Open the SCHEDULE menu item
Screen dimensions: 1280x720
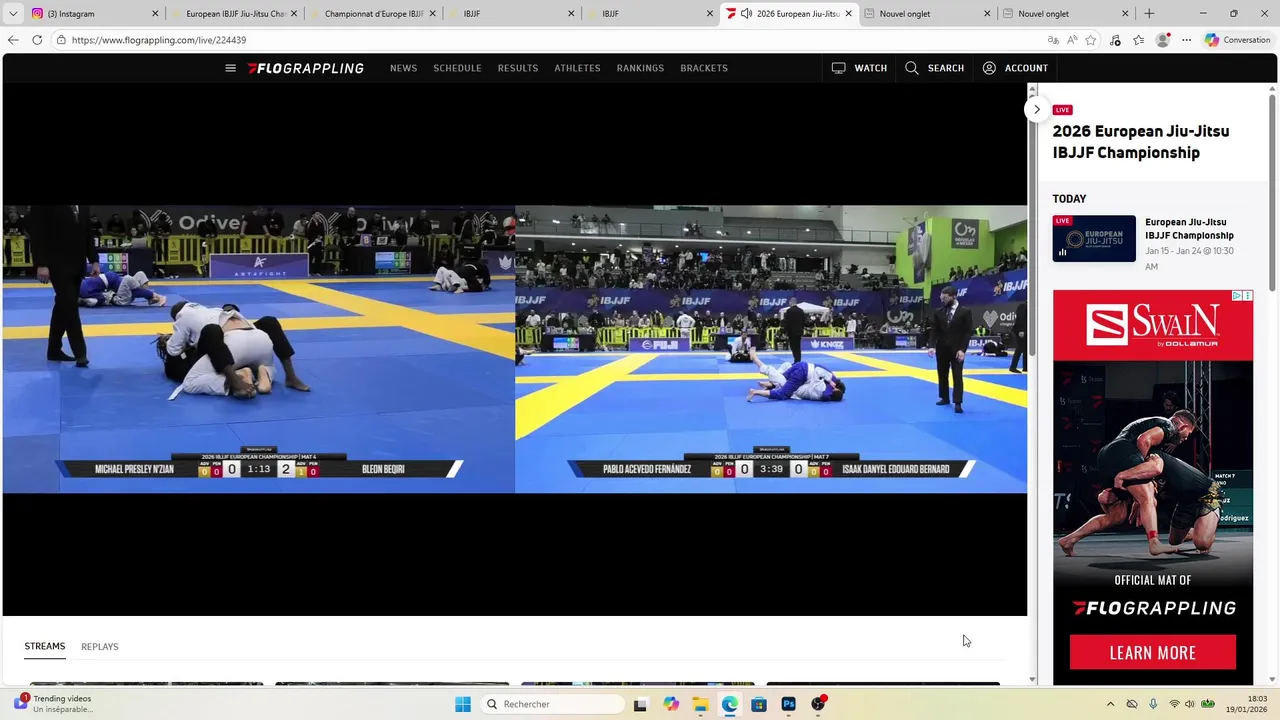(457, 68)
